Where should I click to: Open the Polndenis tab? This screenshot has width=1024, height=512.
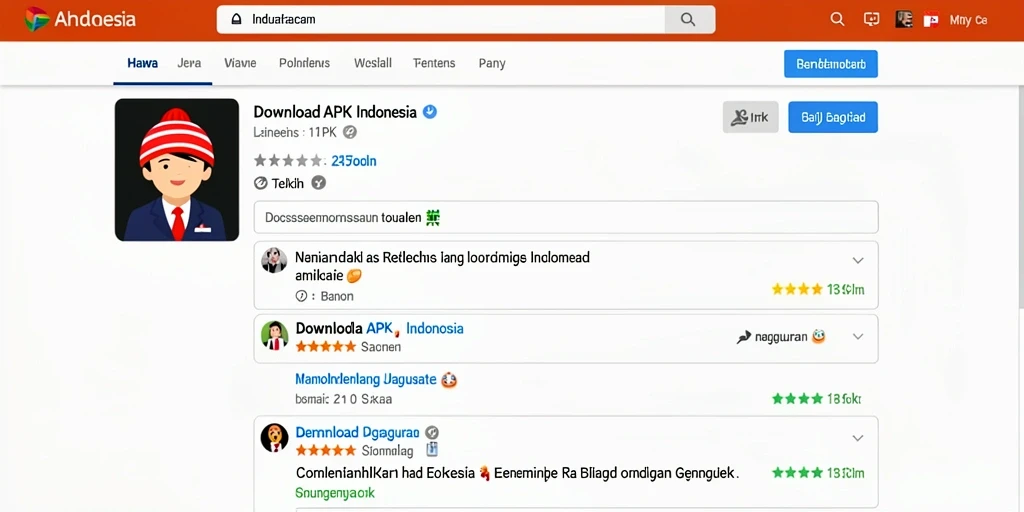[x=304, y=63]
